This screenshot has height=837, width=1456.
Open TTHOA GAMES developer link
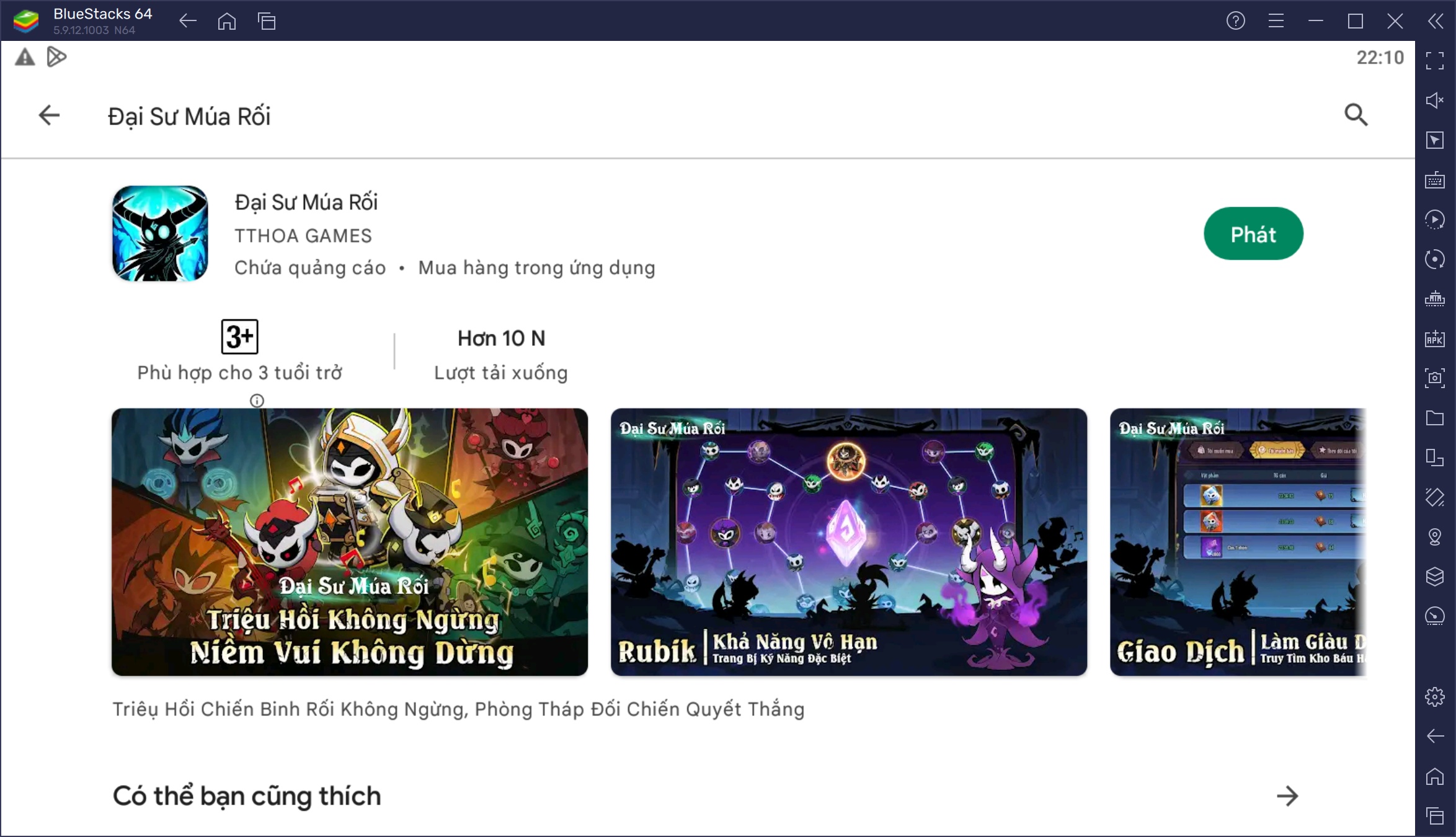[x=303, y=236]
